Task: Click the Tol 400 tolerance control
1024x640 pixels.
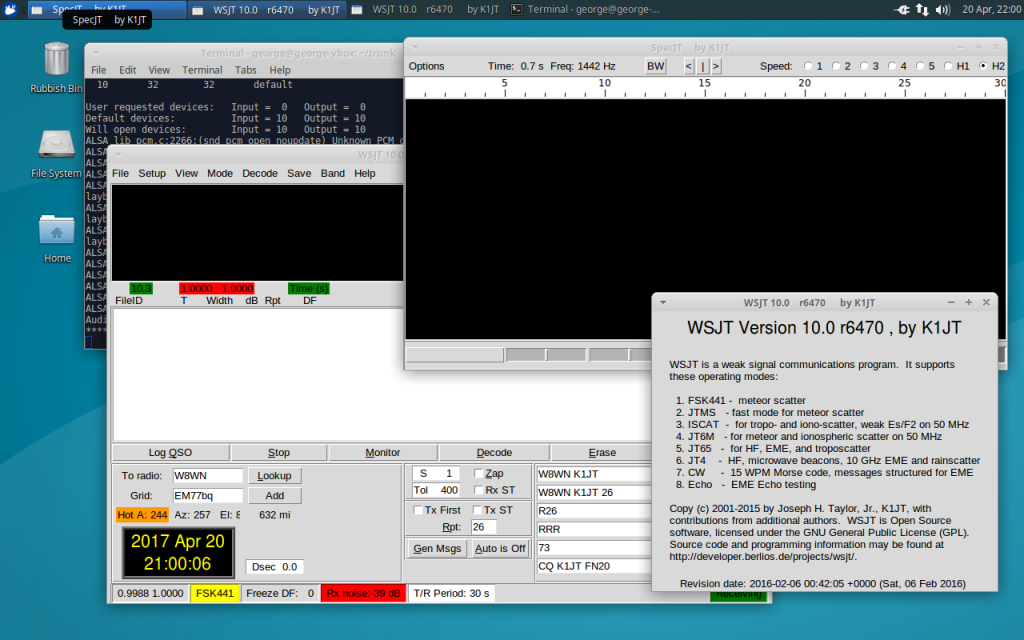Action: 436,490
